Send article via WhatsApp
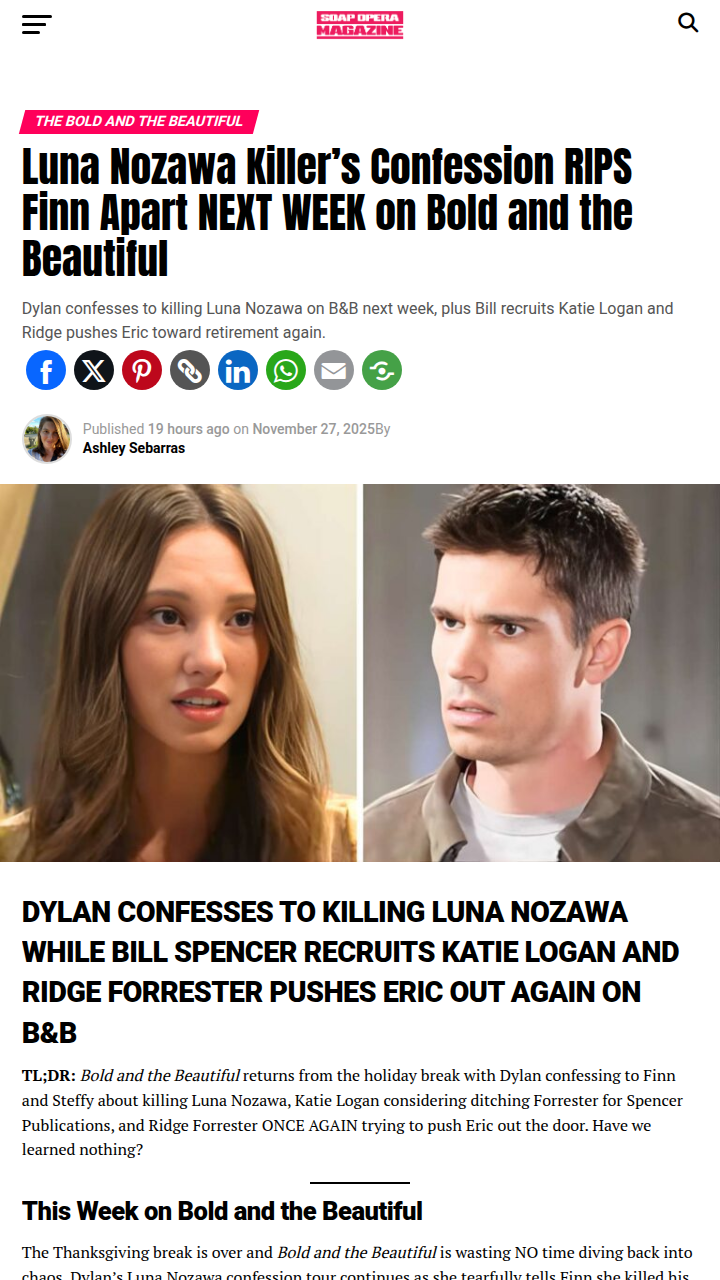Screen dimensions: 720x1280 (286, 370)
